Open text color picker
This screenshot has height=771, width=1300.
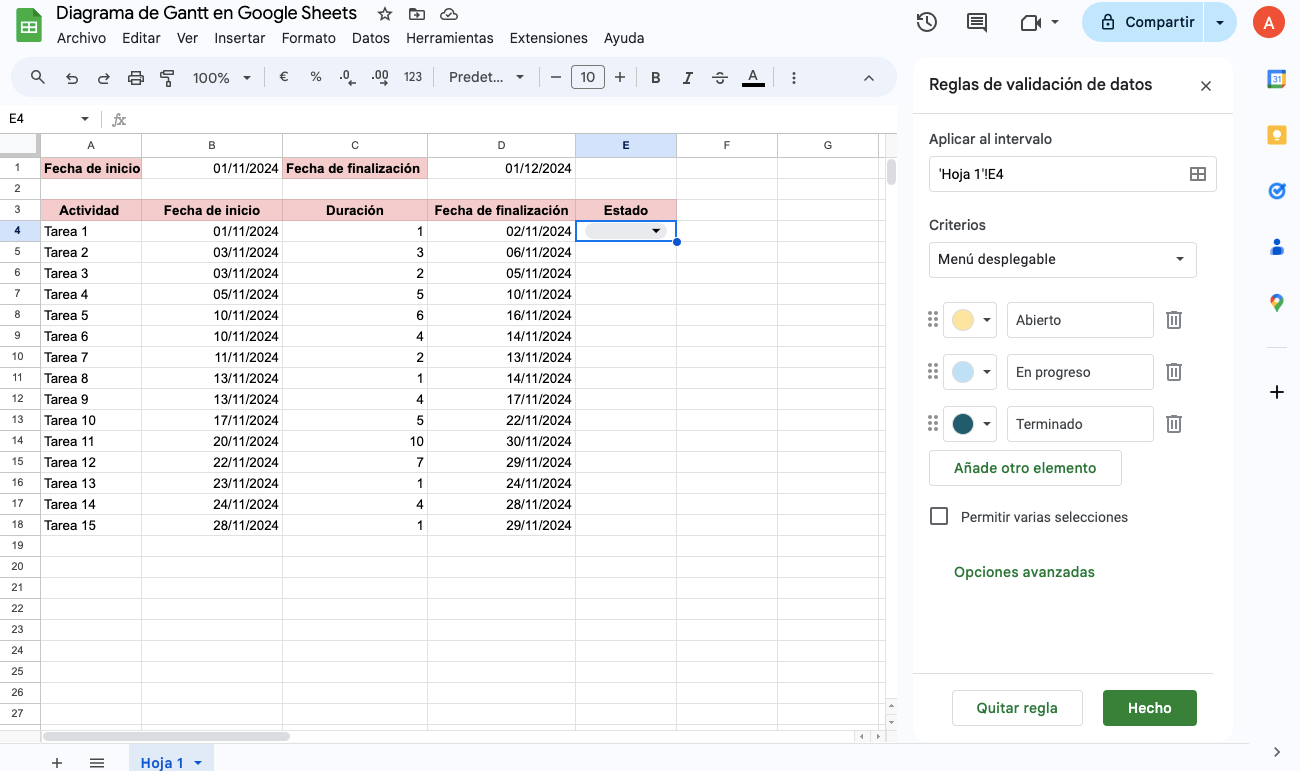point(754,77)
